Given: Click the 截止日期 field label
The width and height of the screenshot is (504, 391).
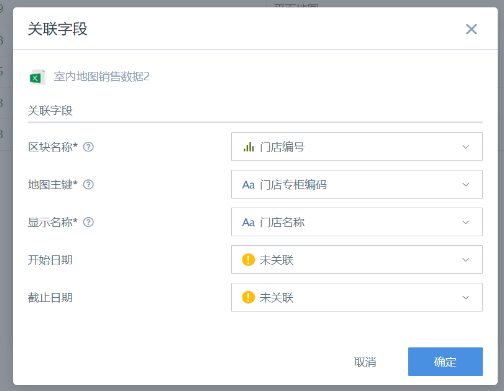Looking at the screenshot, I should click(50, 297).
